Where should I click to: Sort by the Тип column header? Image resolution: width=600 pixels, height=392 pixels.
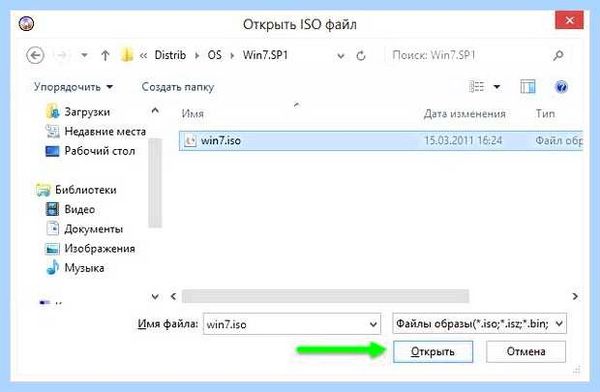coord(545,114)
